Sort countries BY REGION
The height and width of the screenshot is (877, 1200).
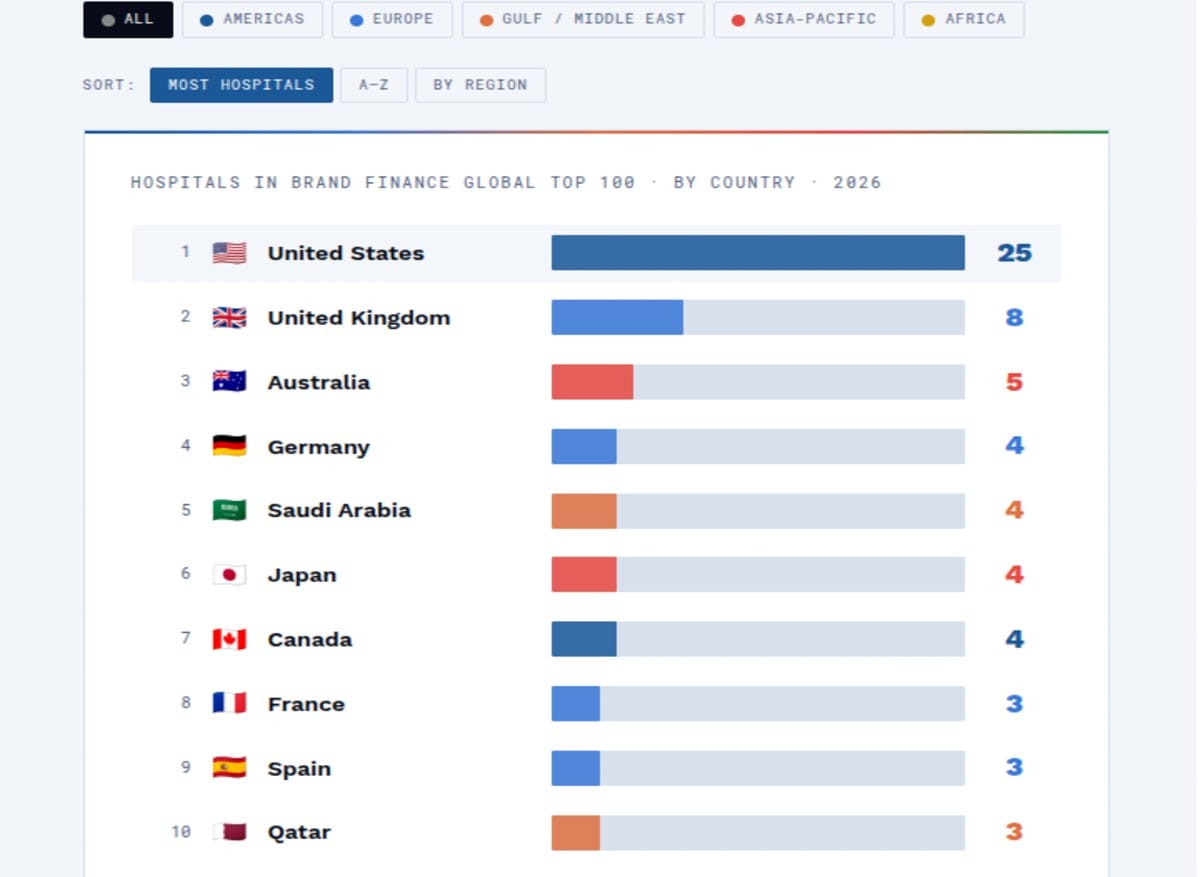click(x=480, y=85)
